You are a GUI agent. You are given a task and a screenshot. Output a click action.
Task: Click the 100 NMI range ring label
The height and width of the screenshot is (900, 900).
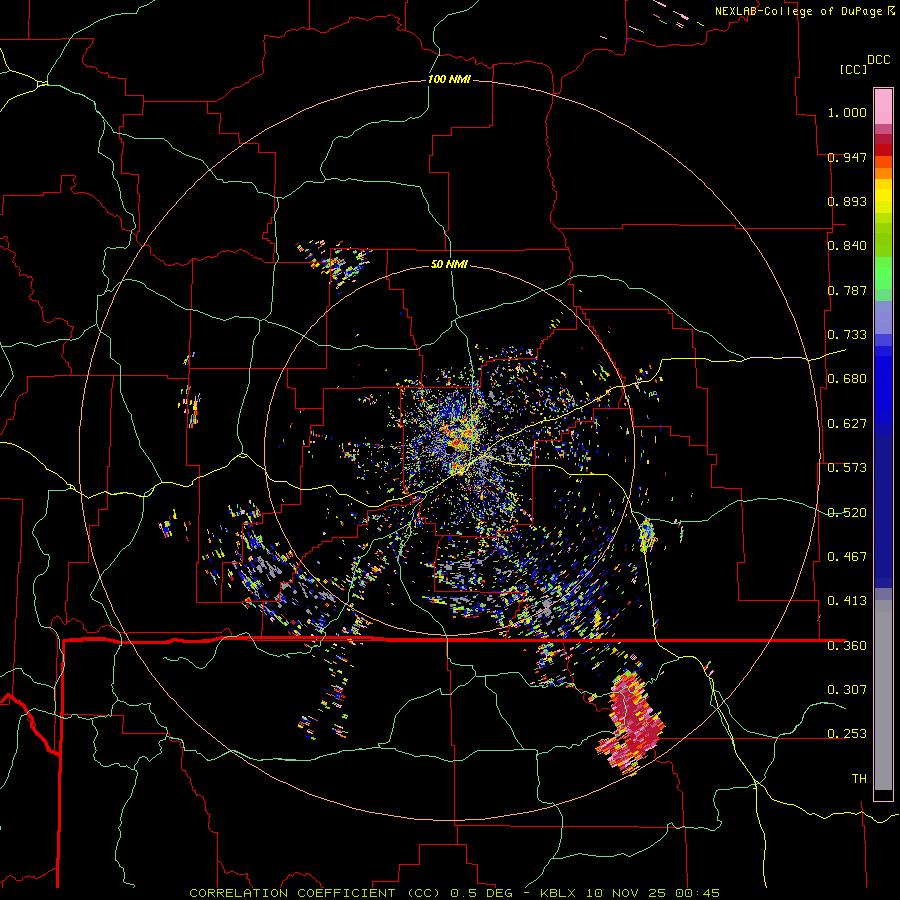(449, 79)
